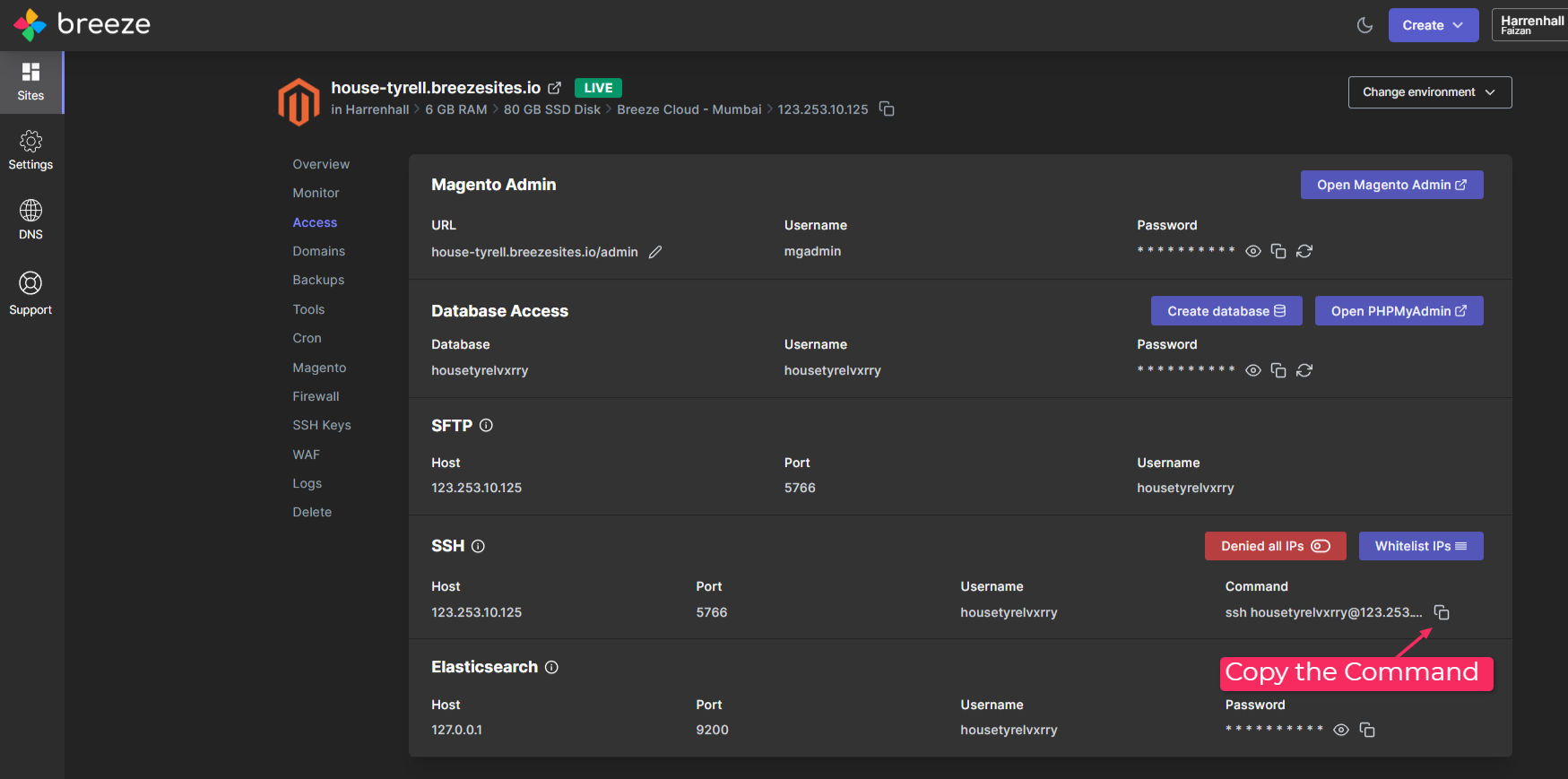Show the Database Access password
Viewport: 1568px width, 779px height.
coord(1253,370)
